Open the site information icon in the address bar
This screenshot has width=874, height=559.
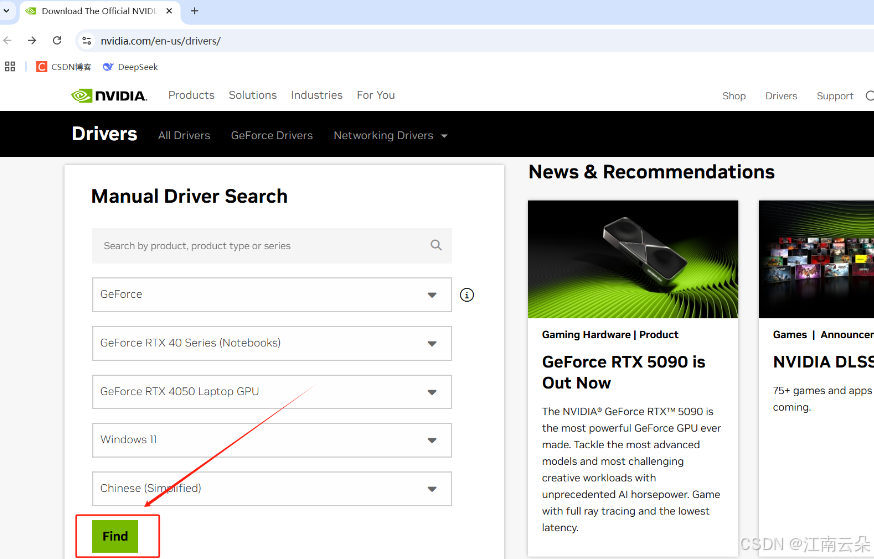coord(86,41)
